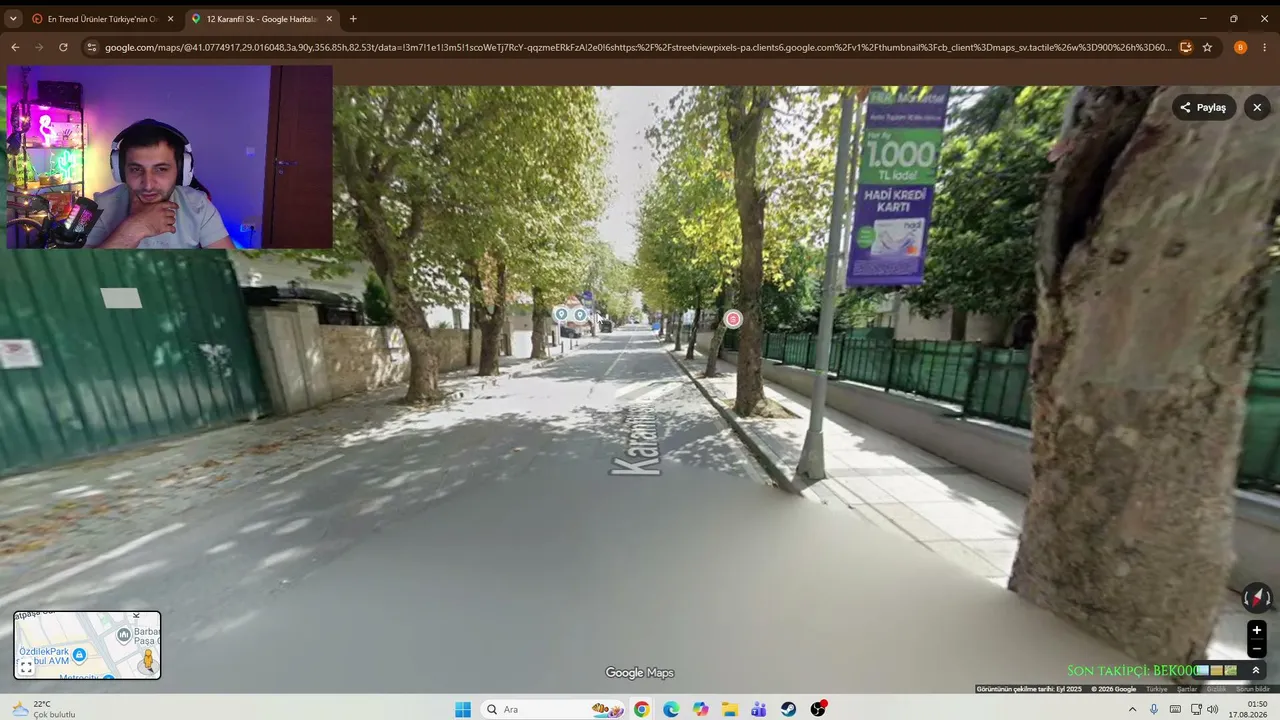Click the image capture date text Eyl 2025

1029,689
